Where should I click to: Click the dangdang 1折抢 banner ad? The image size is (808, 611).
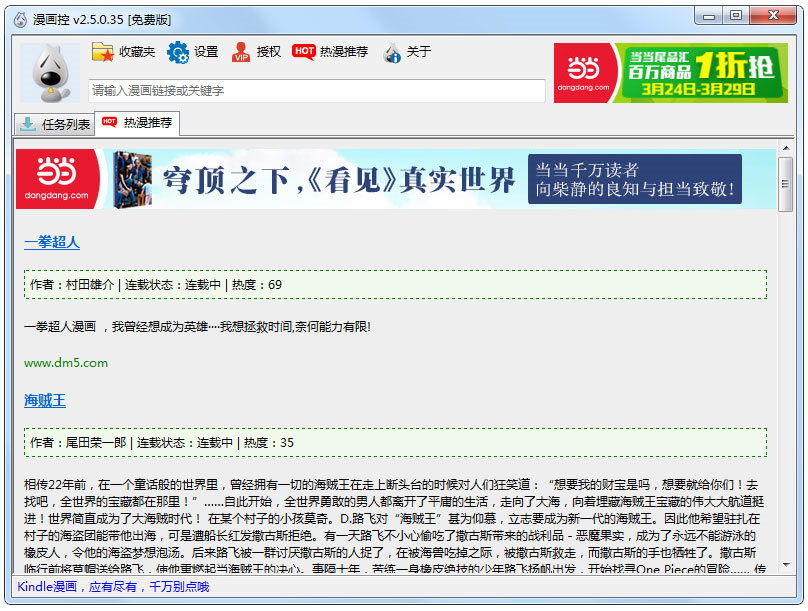[x=671, y=73]
